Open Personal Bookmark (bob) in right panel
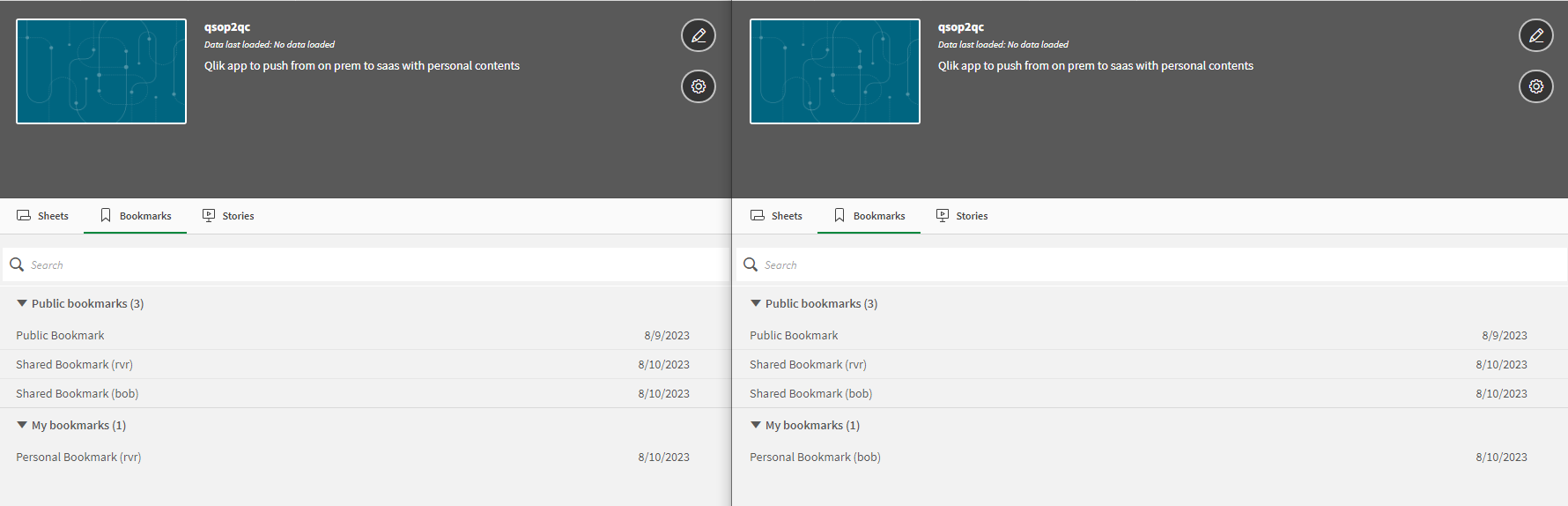Image resolution: width=1568 pixels, height=506 pixels. (1150, 457)
